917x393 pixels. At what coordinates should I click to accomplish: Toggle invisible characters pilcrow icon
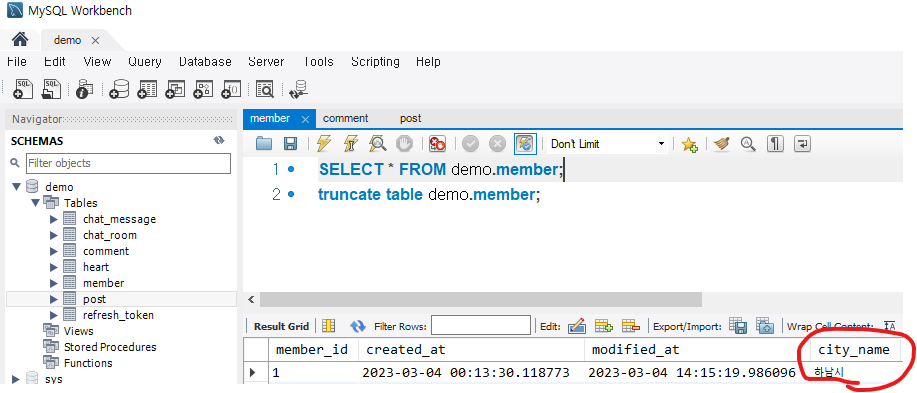(775, 143)
